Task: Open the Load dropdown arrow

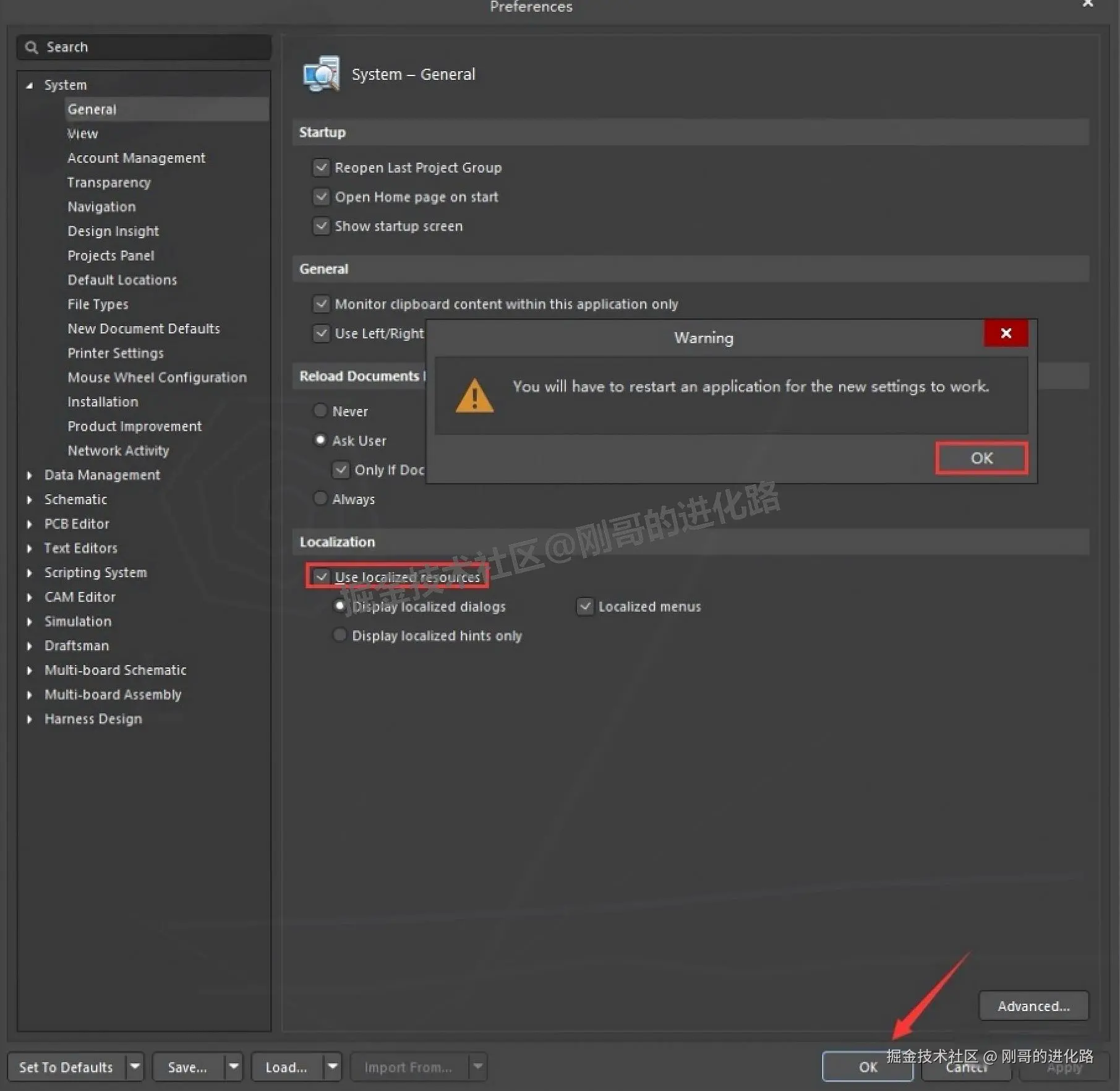Action: (x=333, y=1066)
